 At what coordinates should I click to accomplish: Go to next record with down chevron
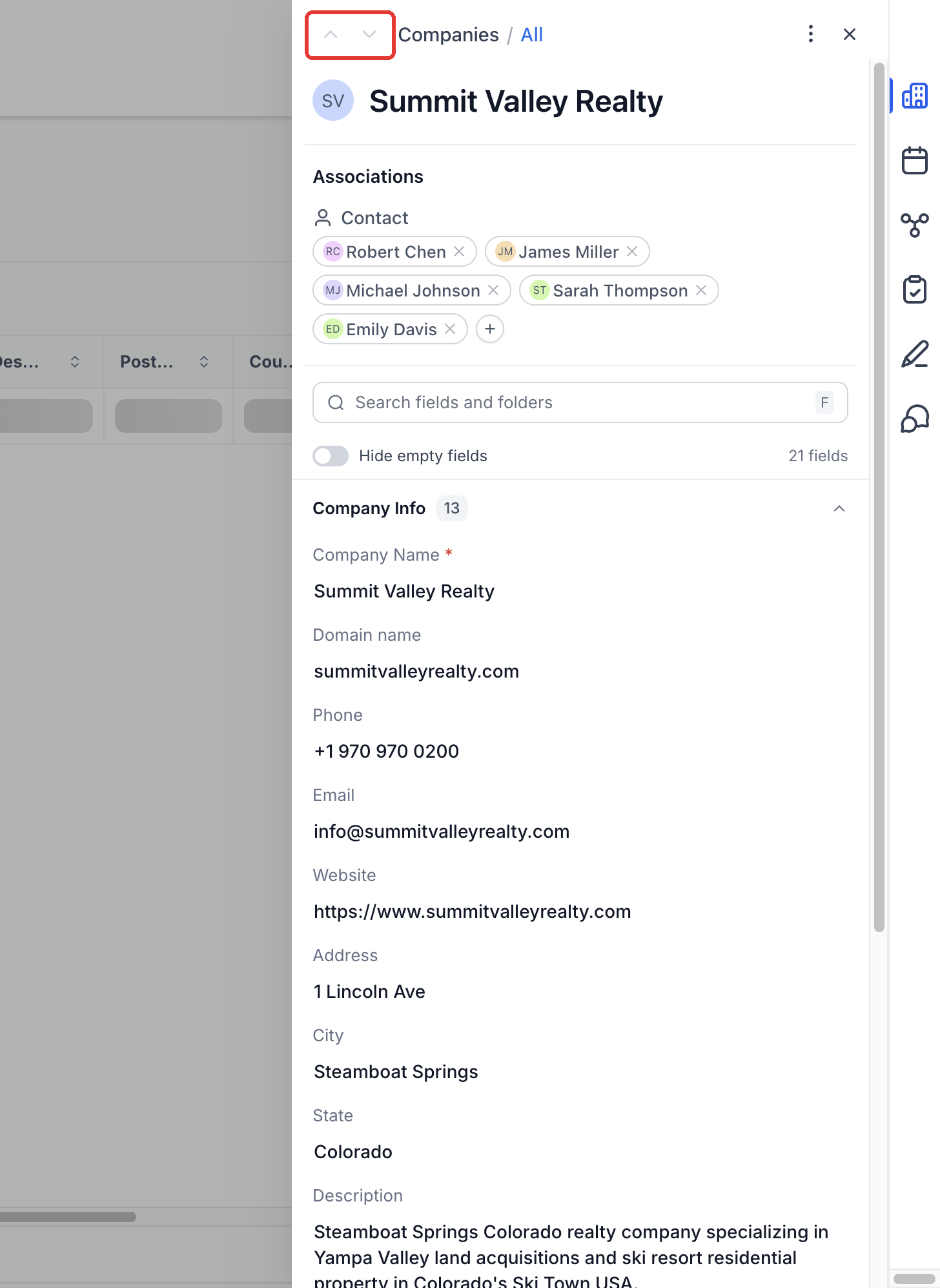pyautogui.click(x=369, y=35)
